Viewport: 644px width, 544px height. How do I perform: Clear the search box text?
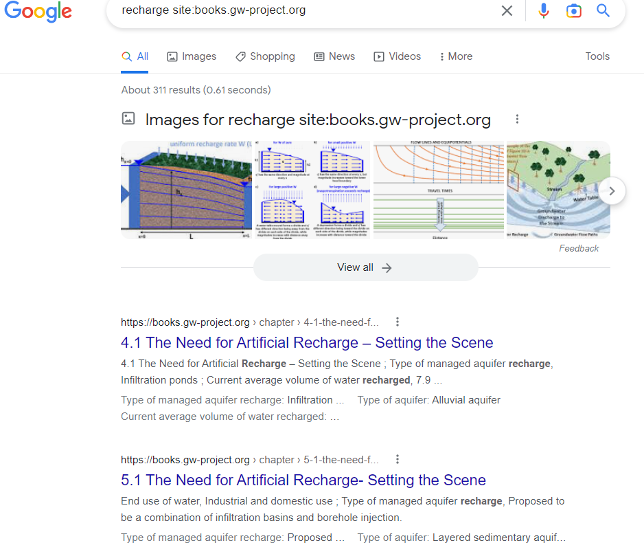[507, 11]
